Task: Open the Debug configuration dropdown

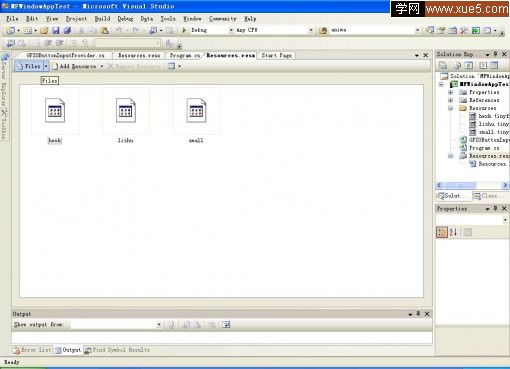Action: (231, 30)
